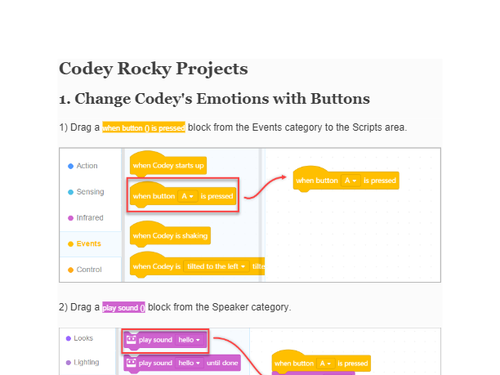Select the Action category

[83, 166]
